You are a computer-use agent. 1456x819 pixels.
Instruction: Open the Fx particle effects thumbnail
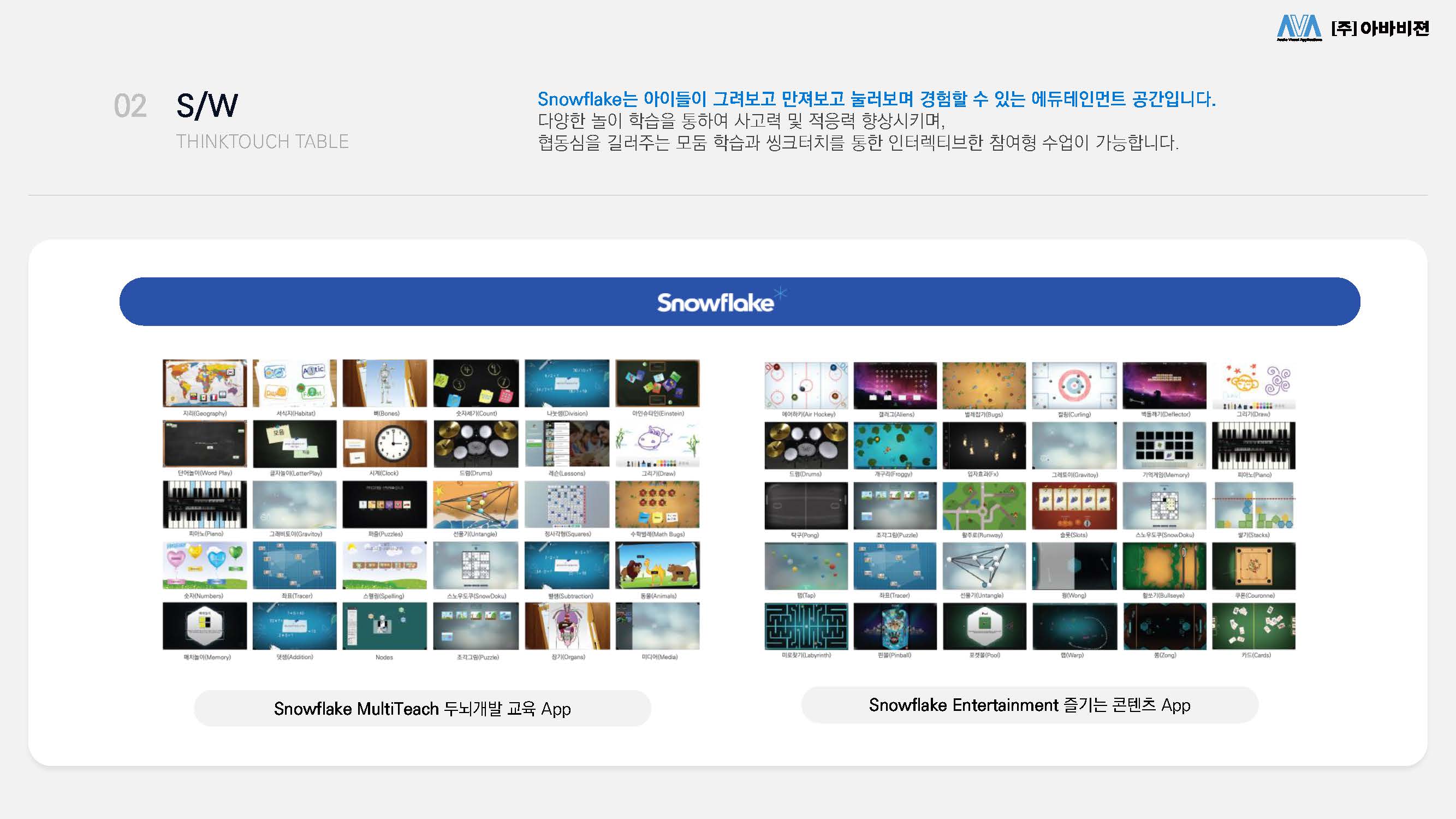[x=984, y=446]
